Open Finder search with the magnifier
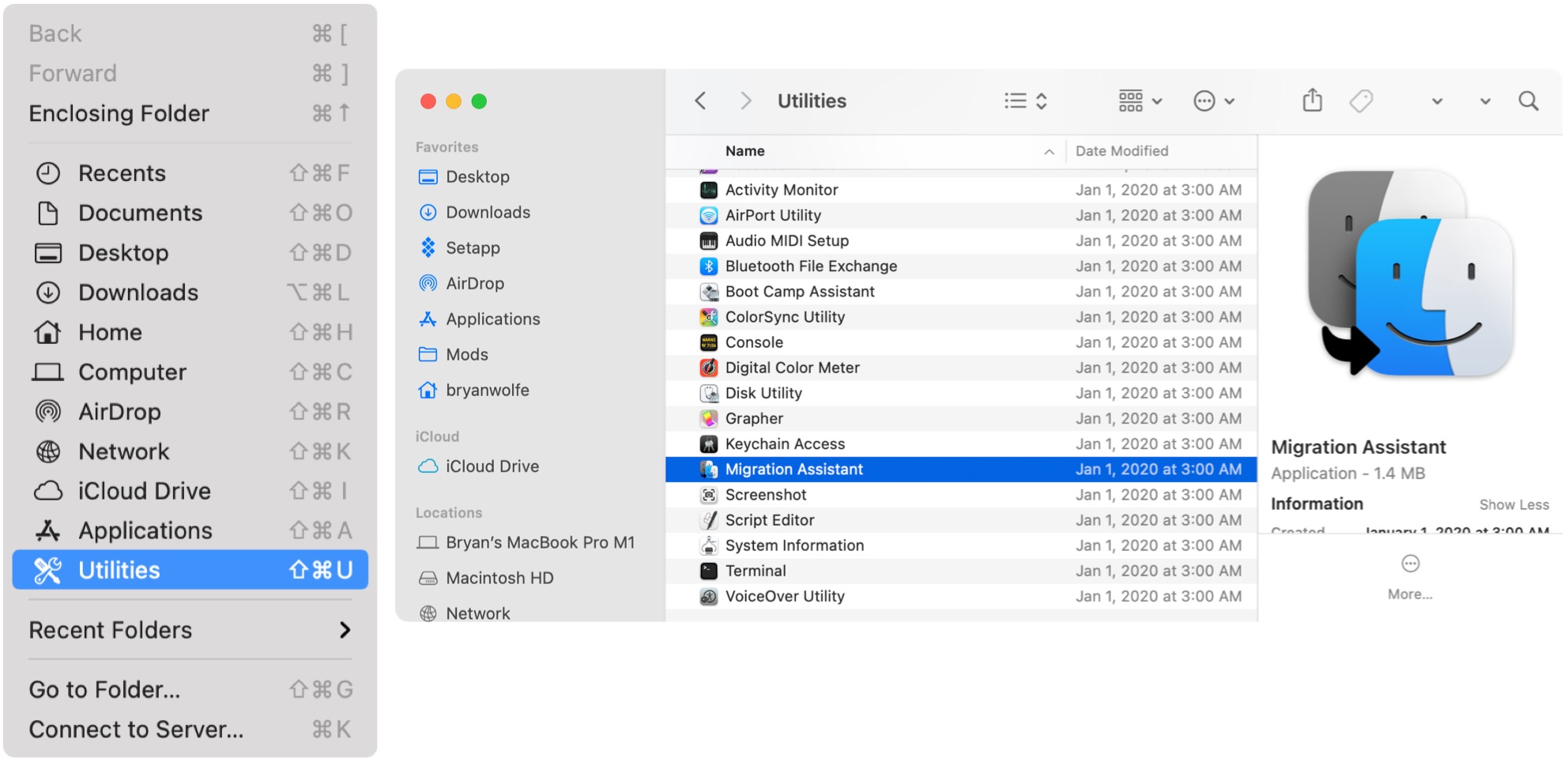 click(x=1528, y=101)
